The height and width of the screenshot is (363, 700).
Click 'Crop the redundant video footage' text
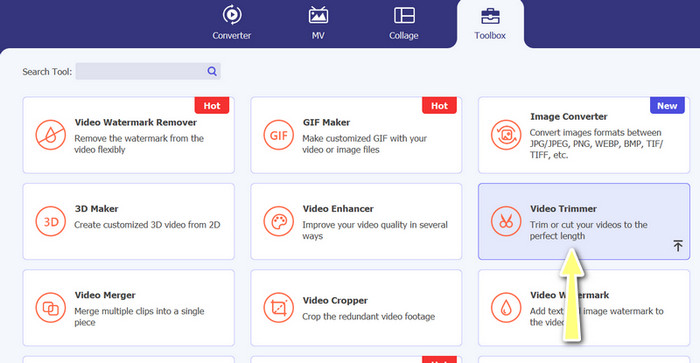(x=368, y=317)
